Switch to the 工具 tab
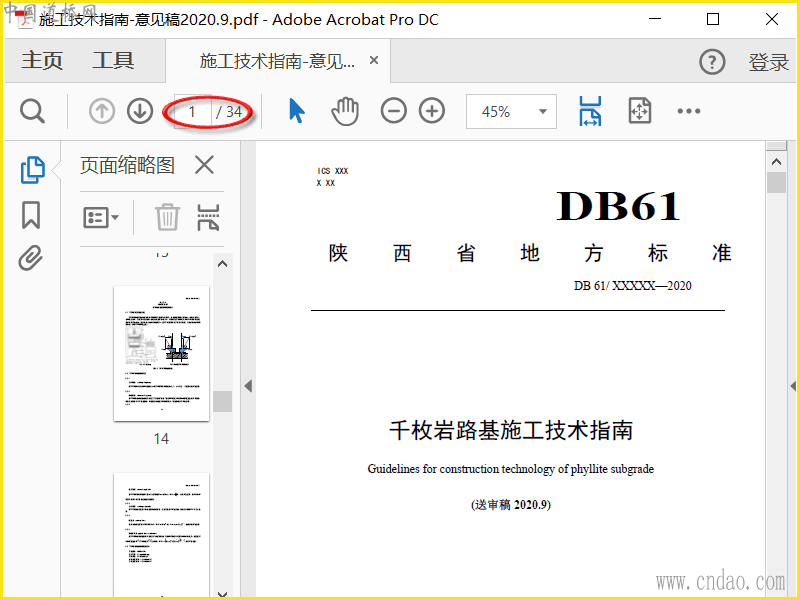The image size is (800, 600). pos(113,61)
